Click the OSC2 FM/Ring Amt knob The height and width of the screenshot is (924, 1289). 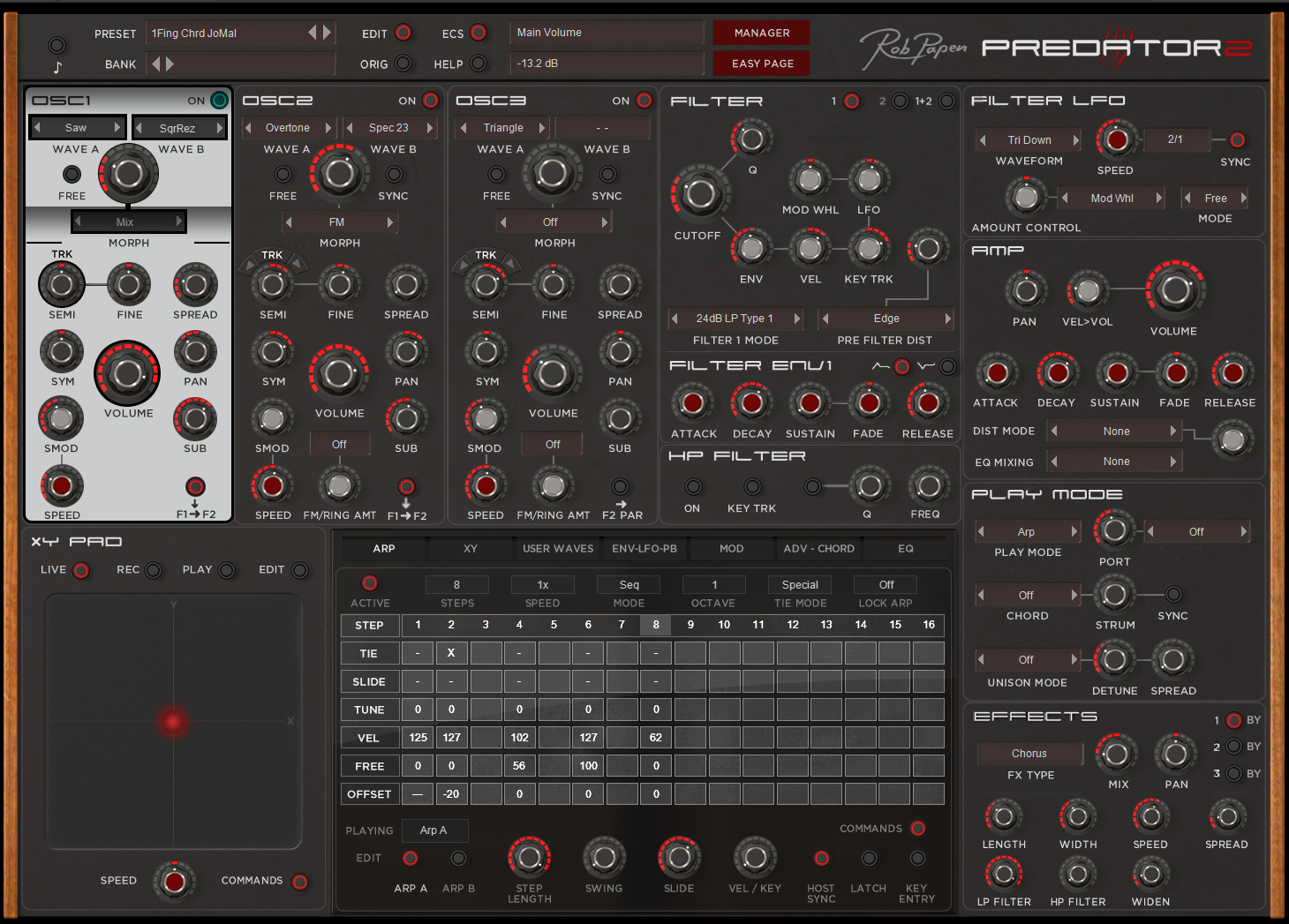pos(339,485)
